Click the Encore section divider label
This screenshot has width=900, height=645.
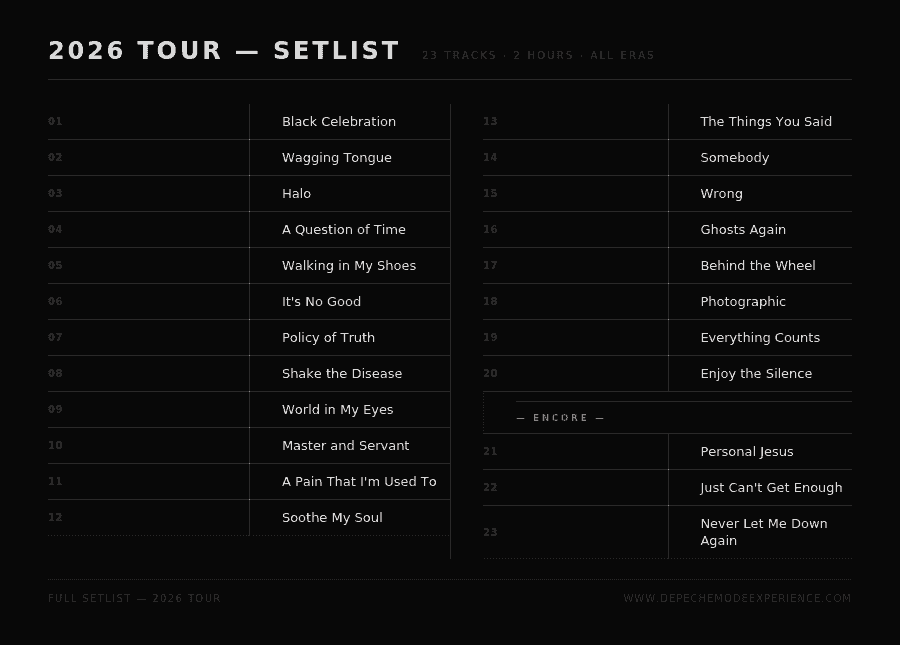click(x=561, y=418)
